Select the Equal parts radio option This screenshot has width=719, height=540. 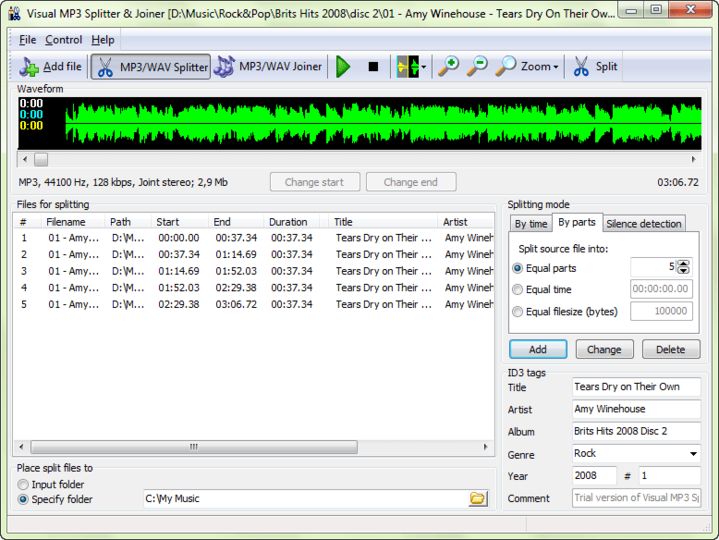[517, 268]
